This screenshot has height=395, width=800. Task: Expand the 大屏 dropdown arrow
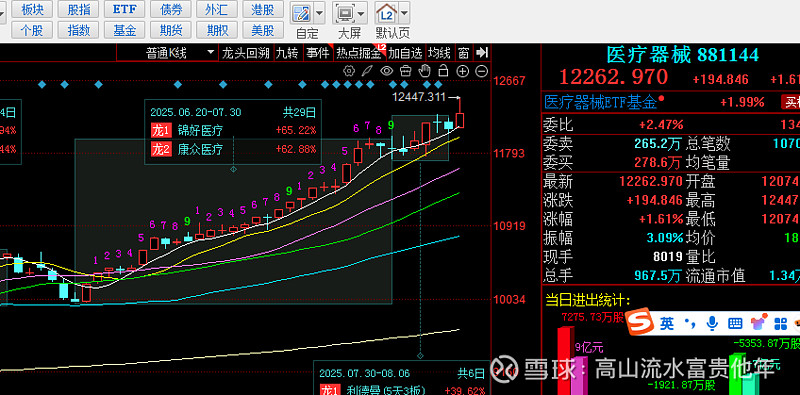pyautogui.click(x=362, y=14)
